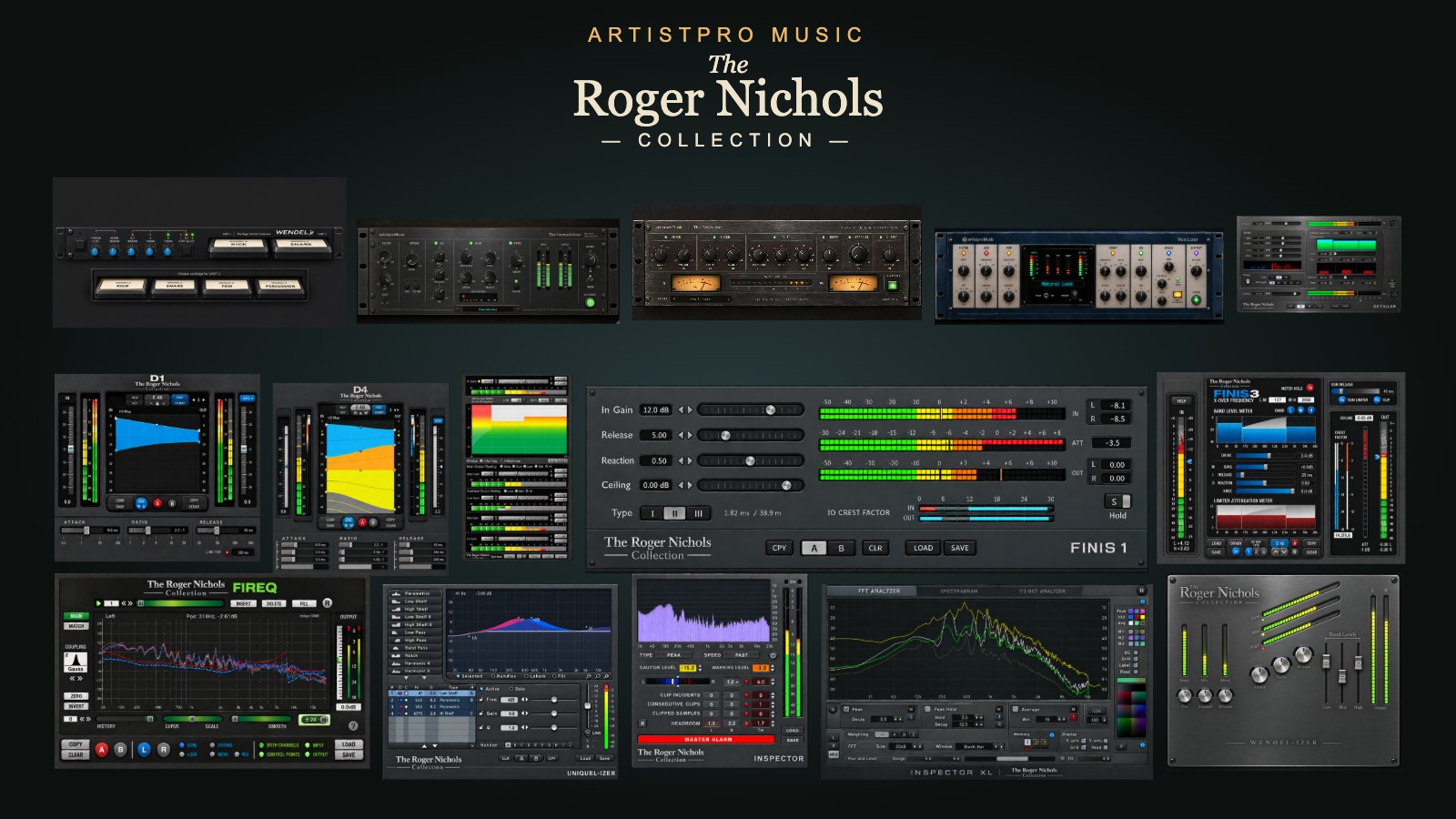
Task: Pick Low Pass filter in Uniquel-izer
Action: (x=416, y=632)
